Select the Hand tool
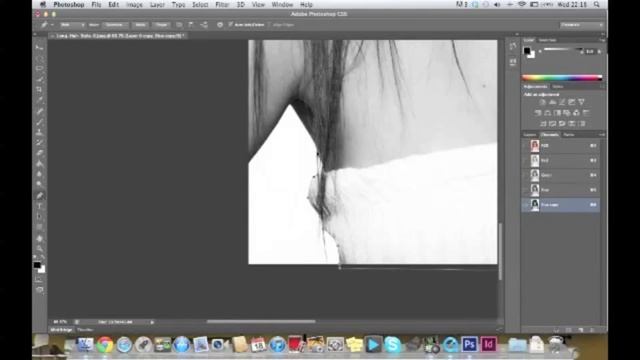640x360 pixels. pyautogui.click(x=40, y=238)
